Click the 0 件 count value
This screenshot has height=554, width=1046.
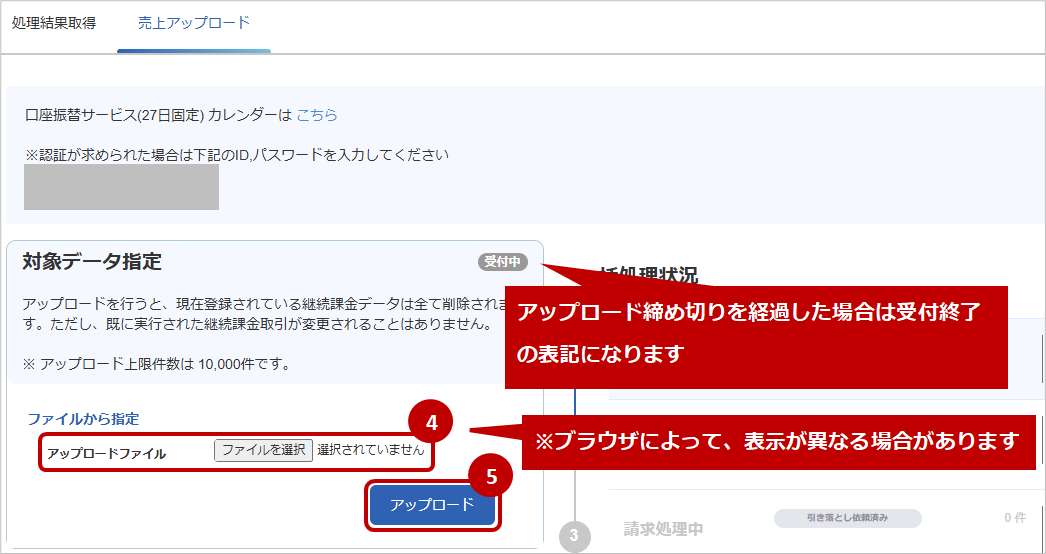[1015, 518]
